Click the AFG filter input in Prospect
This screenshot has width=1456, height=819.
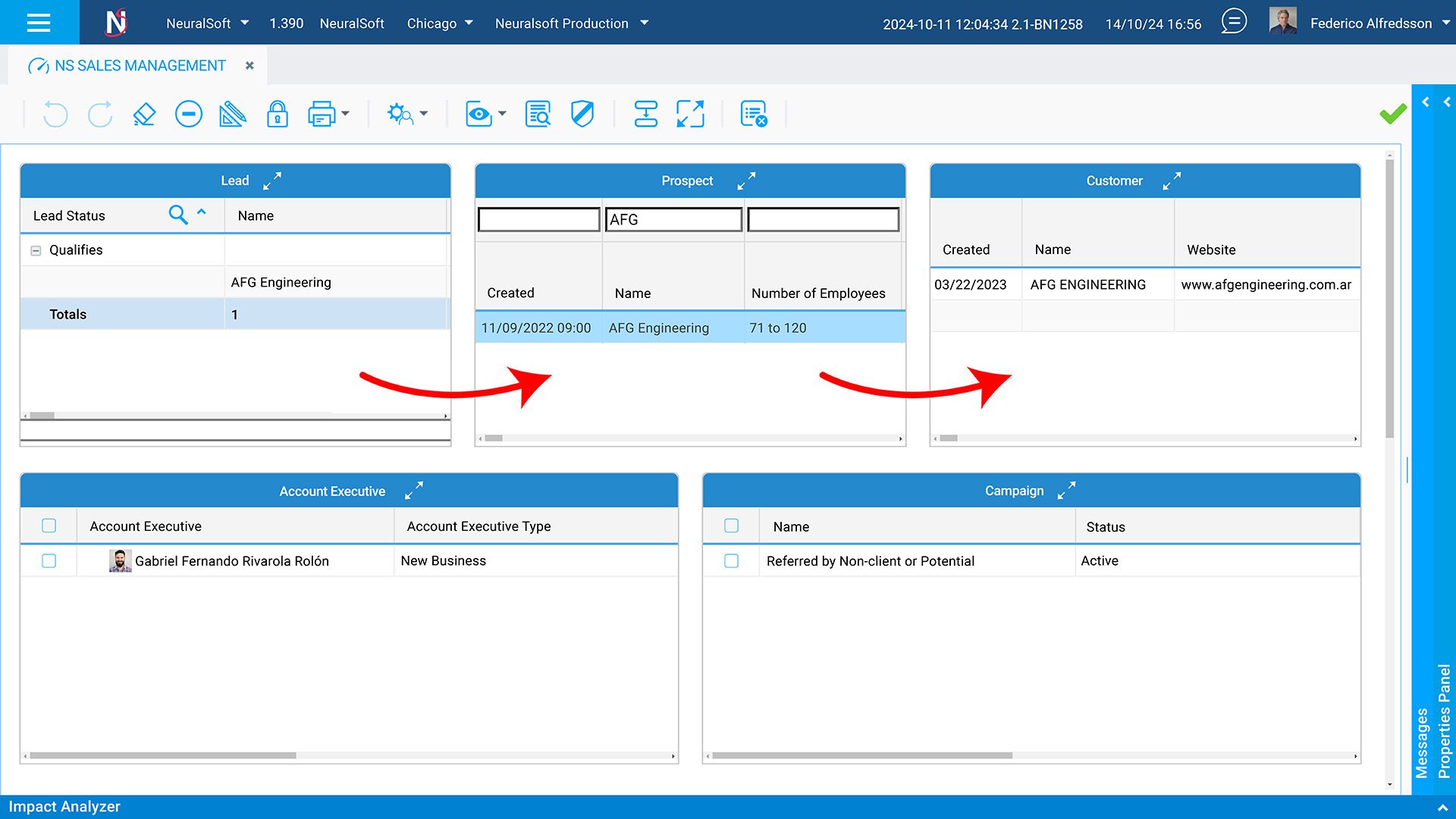pyautogui.click(x=673, y=220)
